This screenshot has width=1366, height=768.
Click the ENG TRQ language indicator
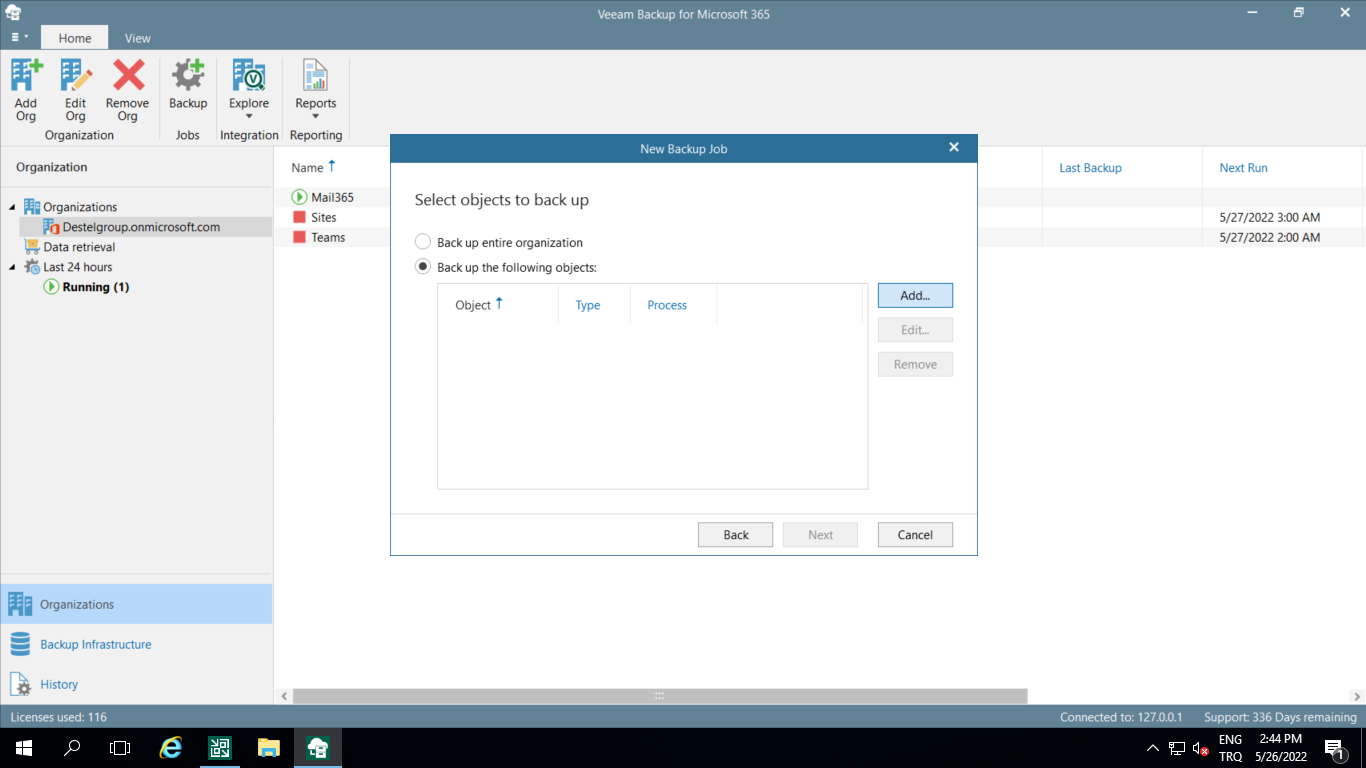coord(1230,748)
